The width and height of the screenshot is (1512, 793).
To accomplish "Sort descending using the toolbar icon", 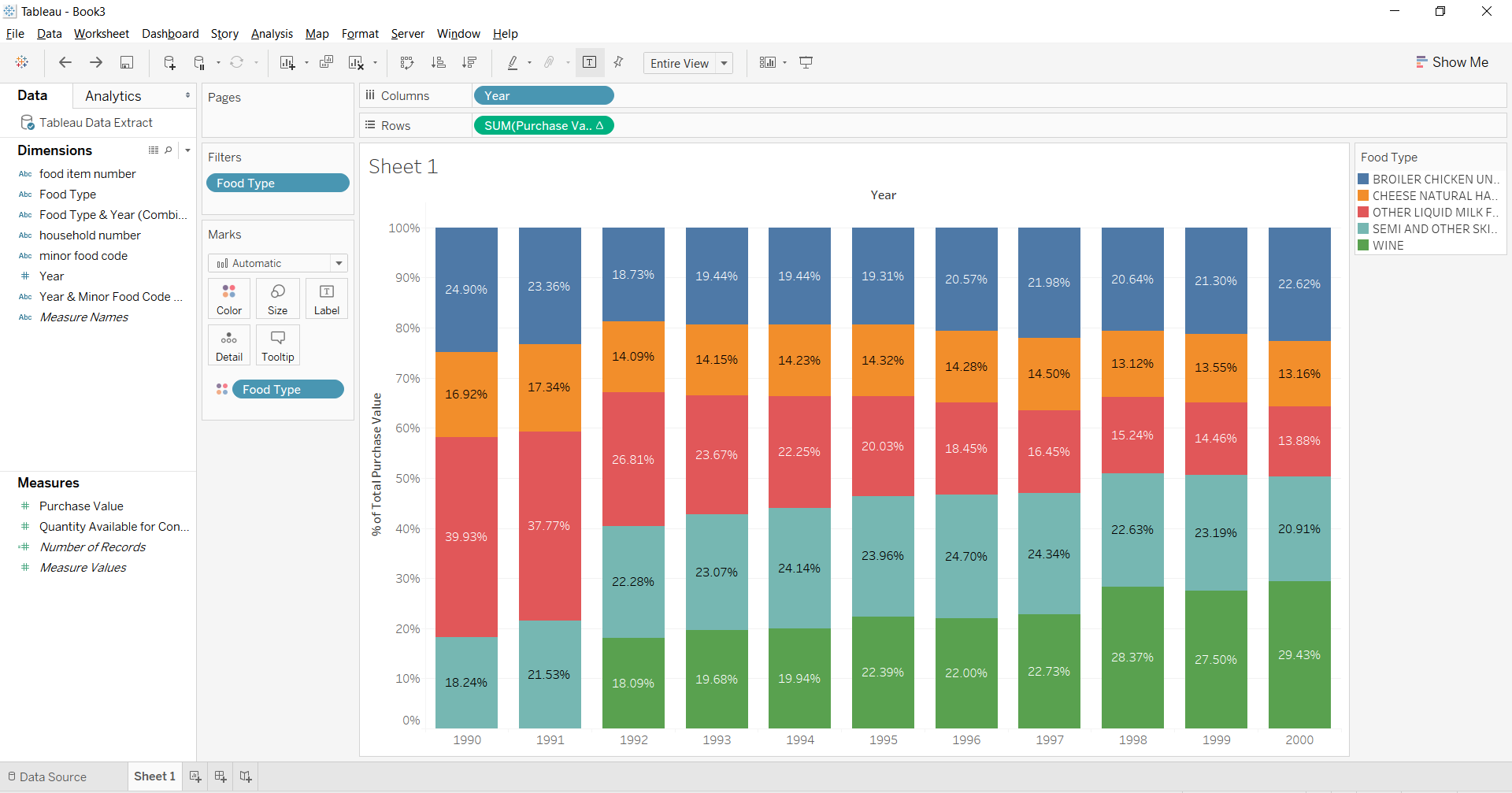I will [x=469, y=62].
